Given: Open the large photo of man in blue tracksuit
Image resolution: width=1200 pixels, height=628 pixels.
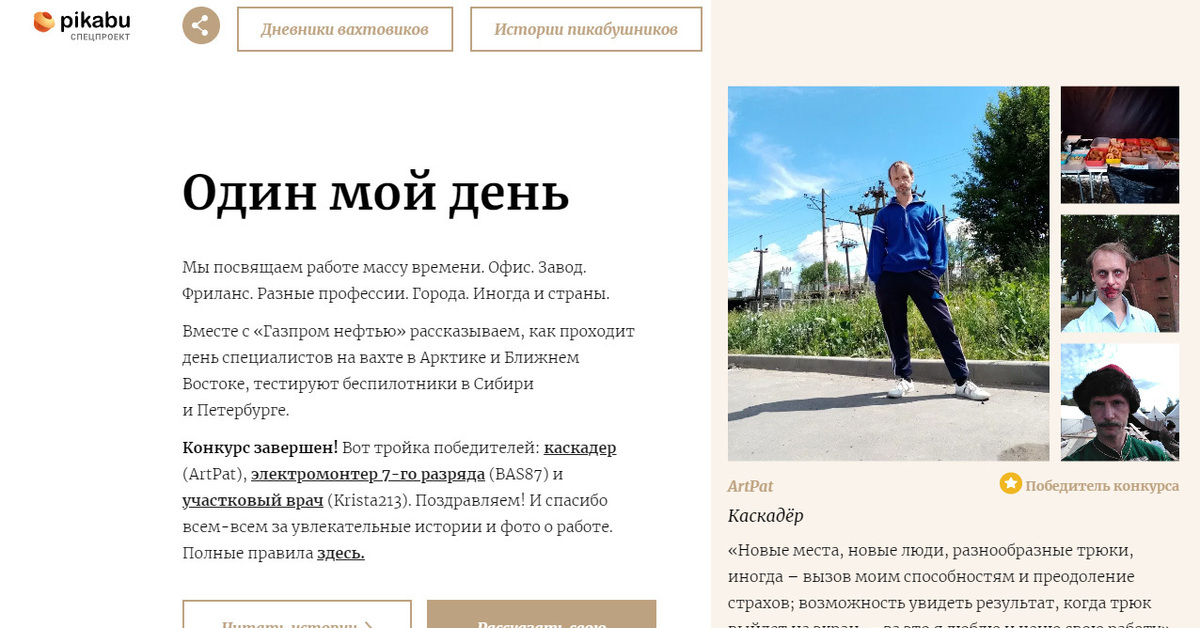Looking at the screenshot, I should point(889,273).
